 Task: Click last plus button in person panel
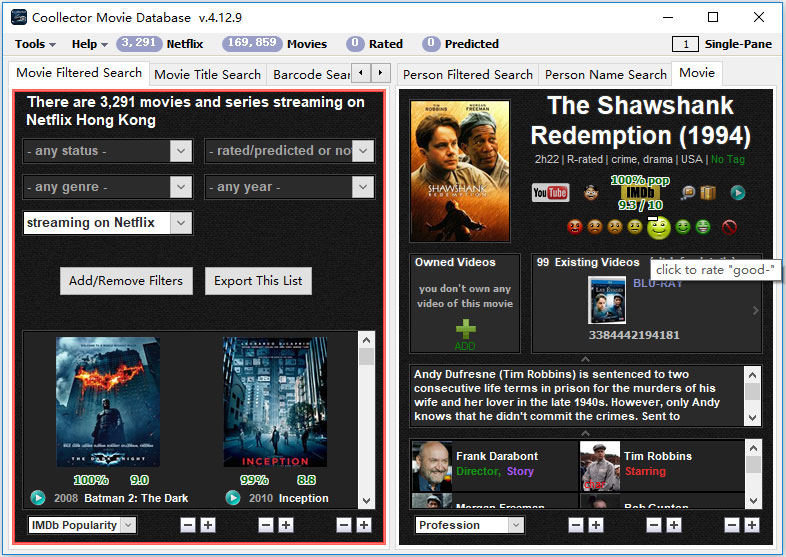(752, 525)
